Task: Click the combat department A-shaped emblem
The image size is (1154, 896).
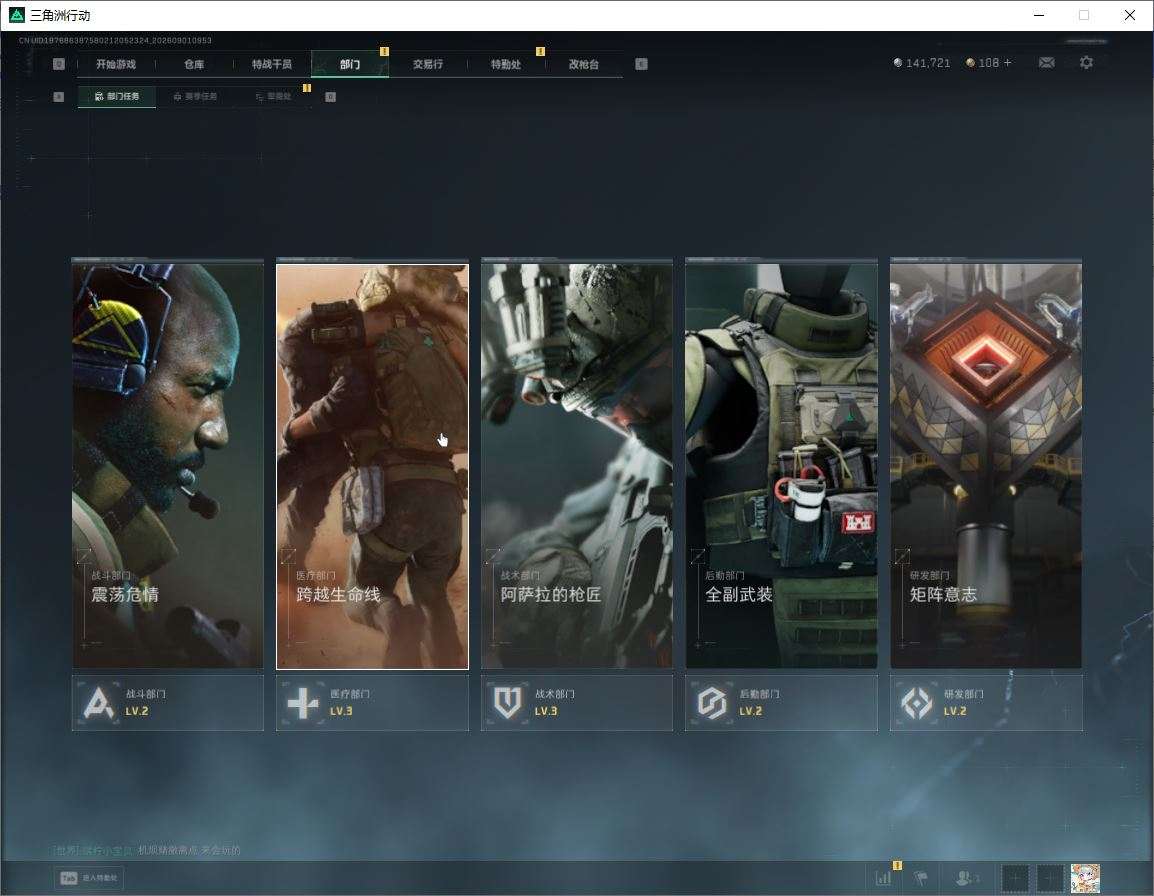Action: click(99, 703)
